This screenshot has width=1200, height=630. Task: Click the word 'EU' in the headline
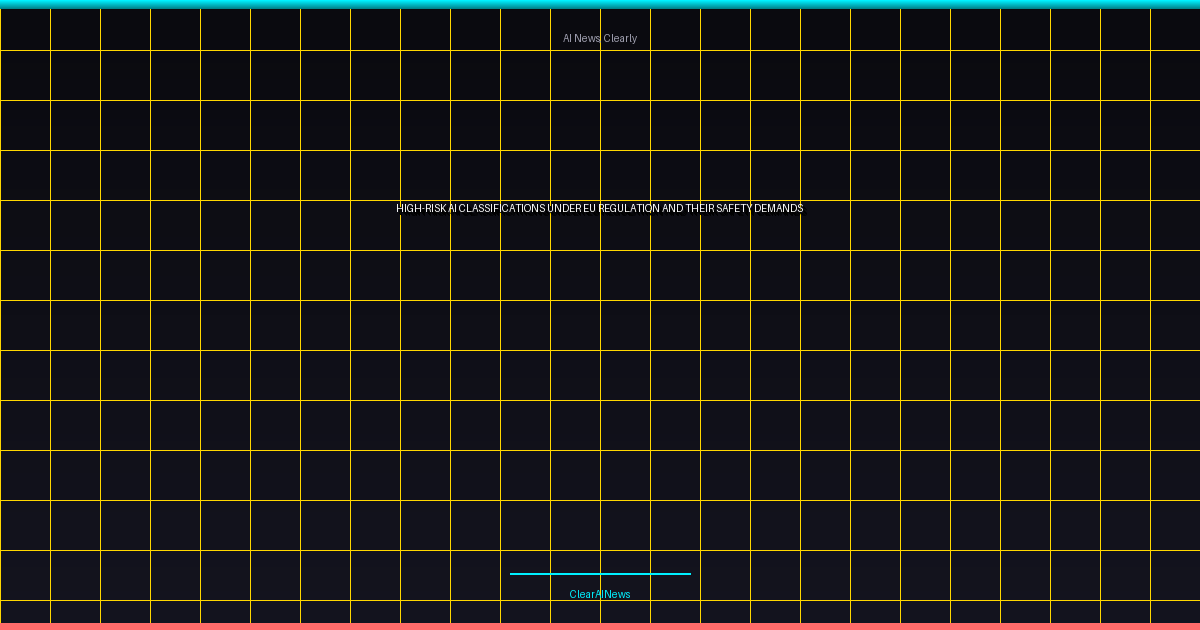(590, 208)
